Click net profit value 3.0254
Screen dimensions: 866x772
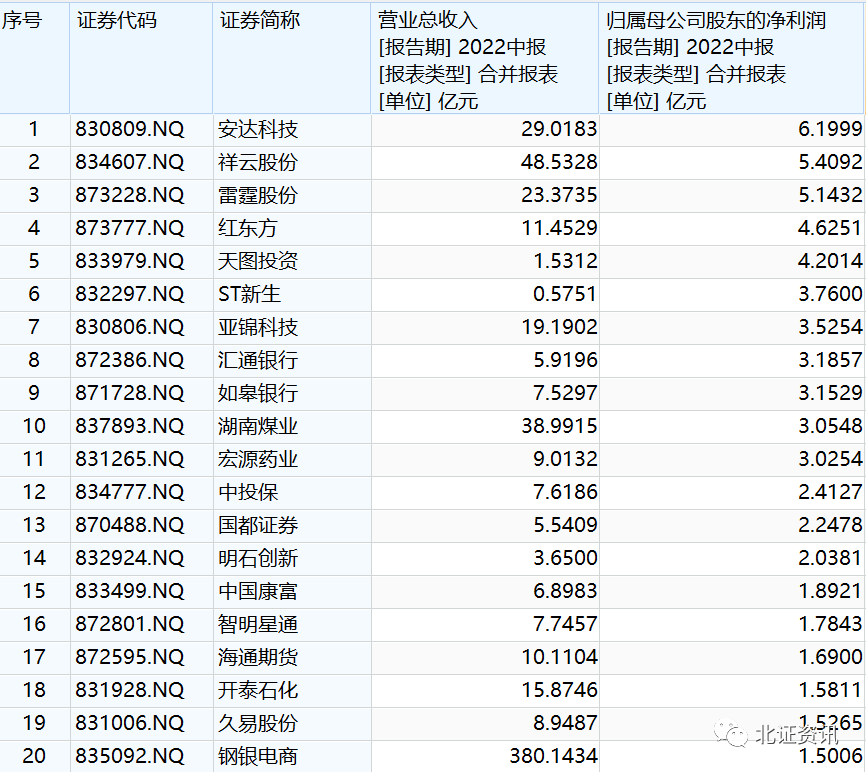[x=830, y=459]
